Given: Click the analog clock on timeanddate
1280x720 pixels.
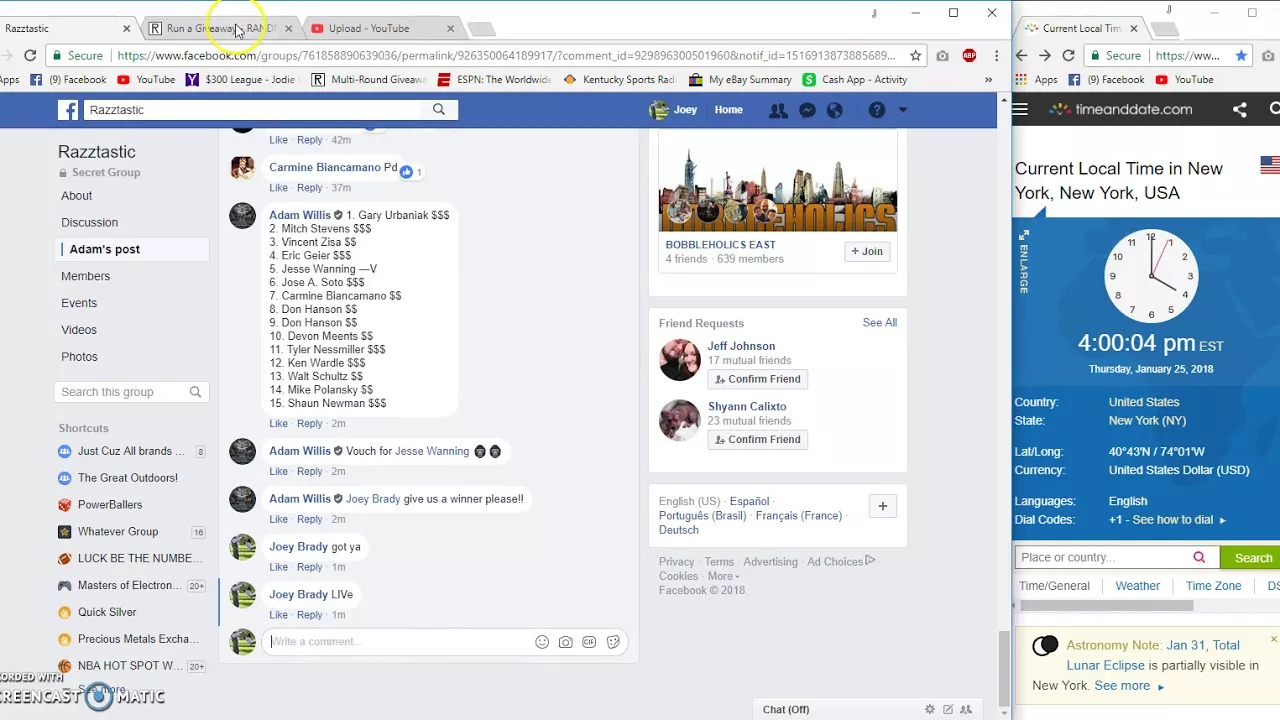Looking at the screenshot, I should pos(1151,276).
